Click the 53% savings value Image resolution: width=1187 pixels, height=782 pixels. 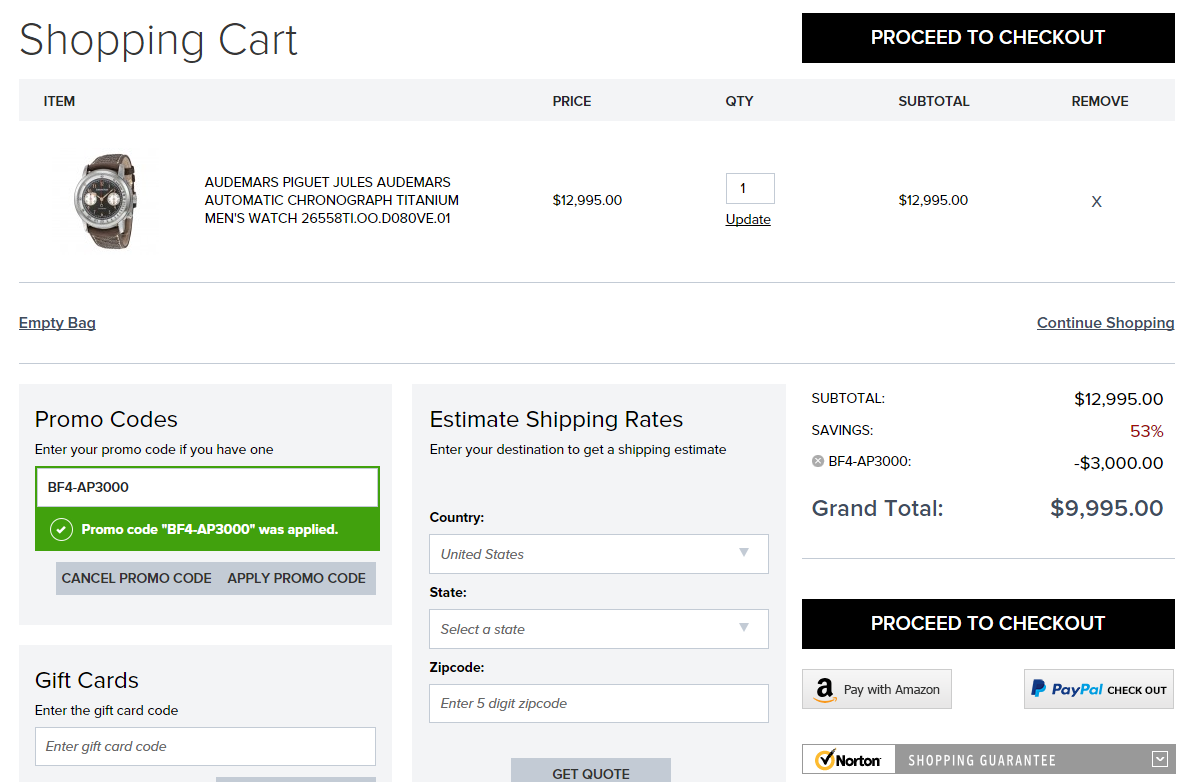point(1146,431)
